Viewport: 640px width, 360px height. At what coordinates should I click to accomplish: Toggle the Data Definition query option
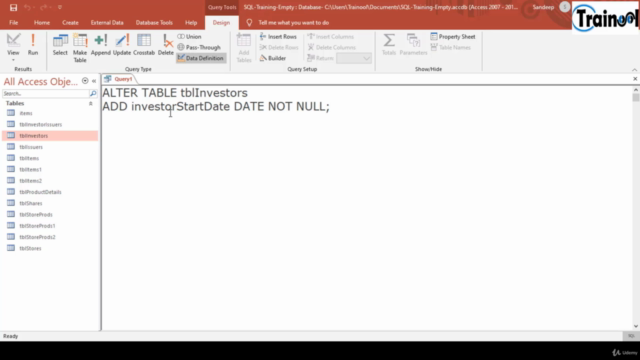click(201, 58)
